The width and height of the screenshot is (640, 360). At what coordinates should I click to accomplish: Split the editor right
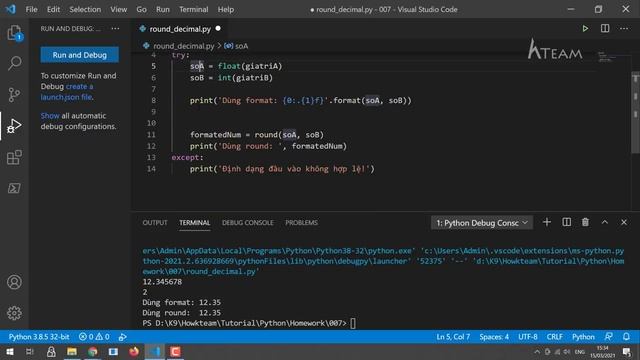click(605, 28)
